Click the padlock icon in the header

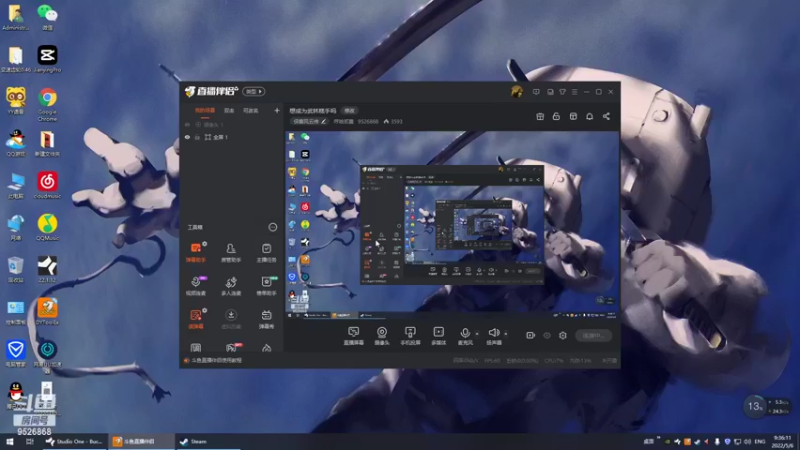(556, 116)
